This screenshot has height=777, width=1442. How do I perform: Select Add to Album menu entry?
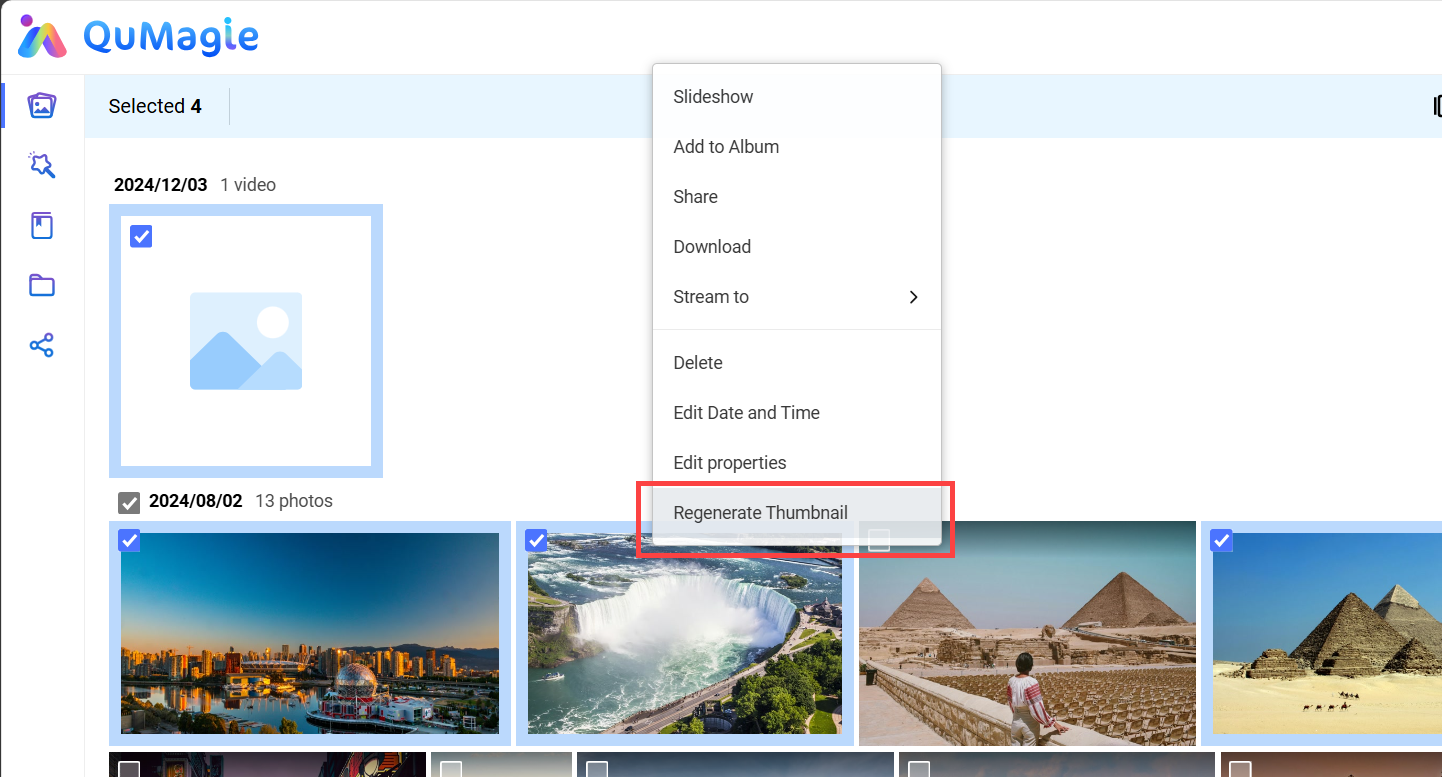tap(726, 147)
